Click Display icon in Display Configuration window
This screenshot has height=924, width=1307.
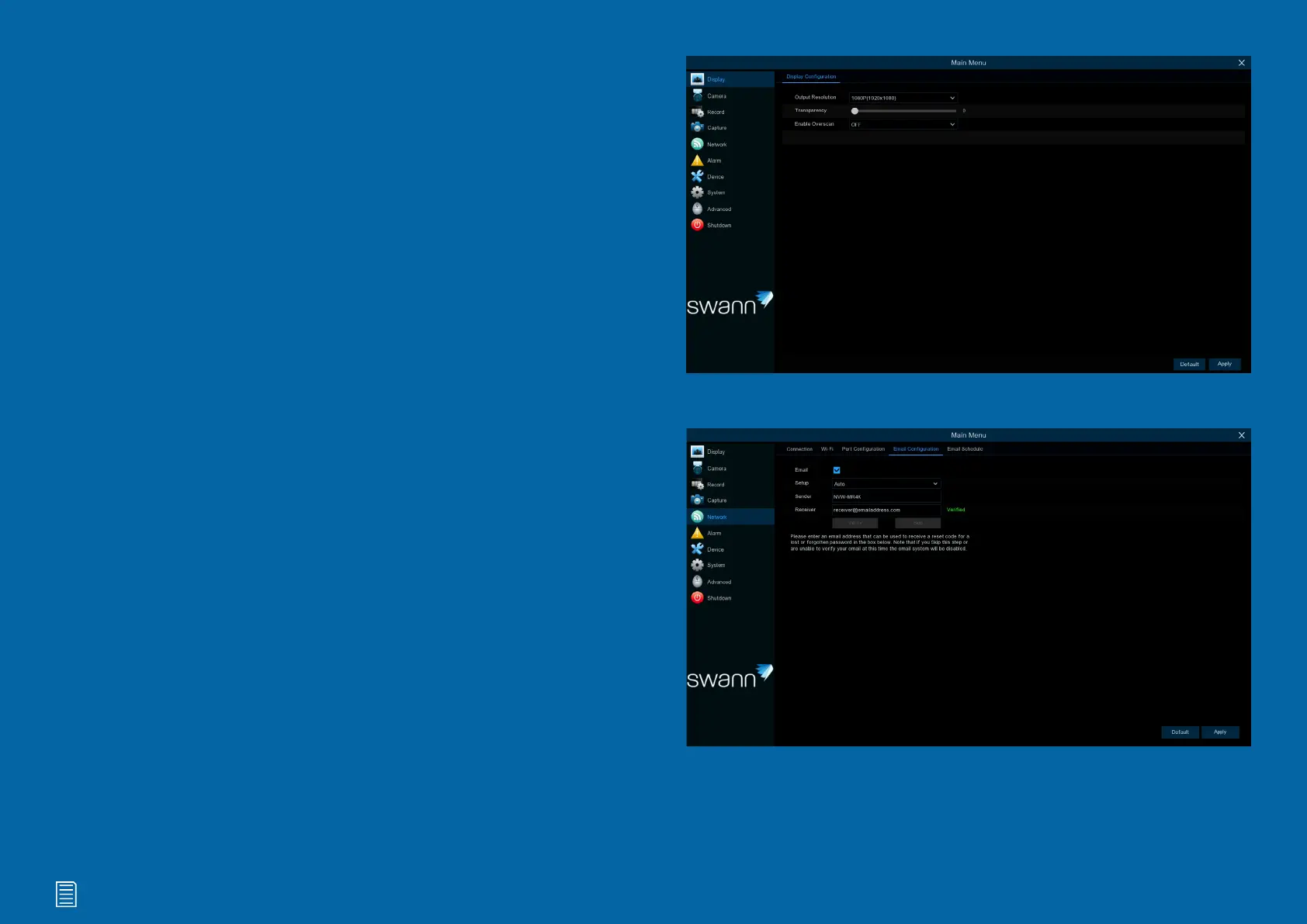click(x=697, y=79)
